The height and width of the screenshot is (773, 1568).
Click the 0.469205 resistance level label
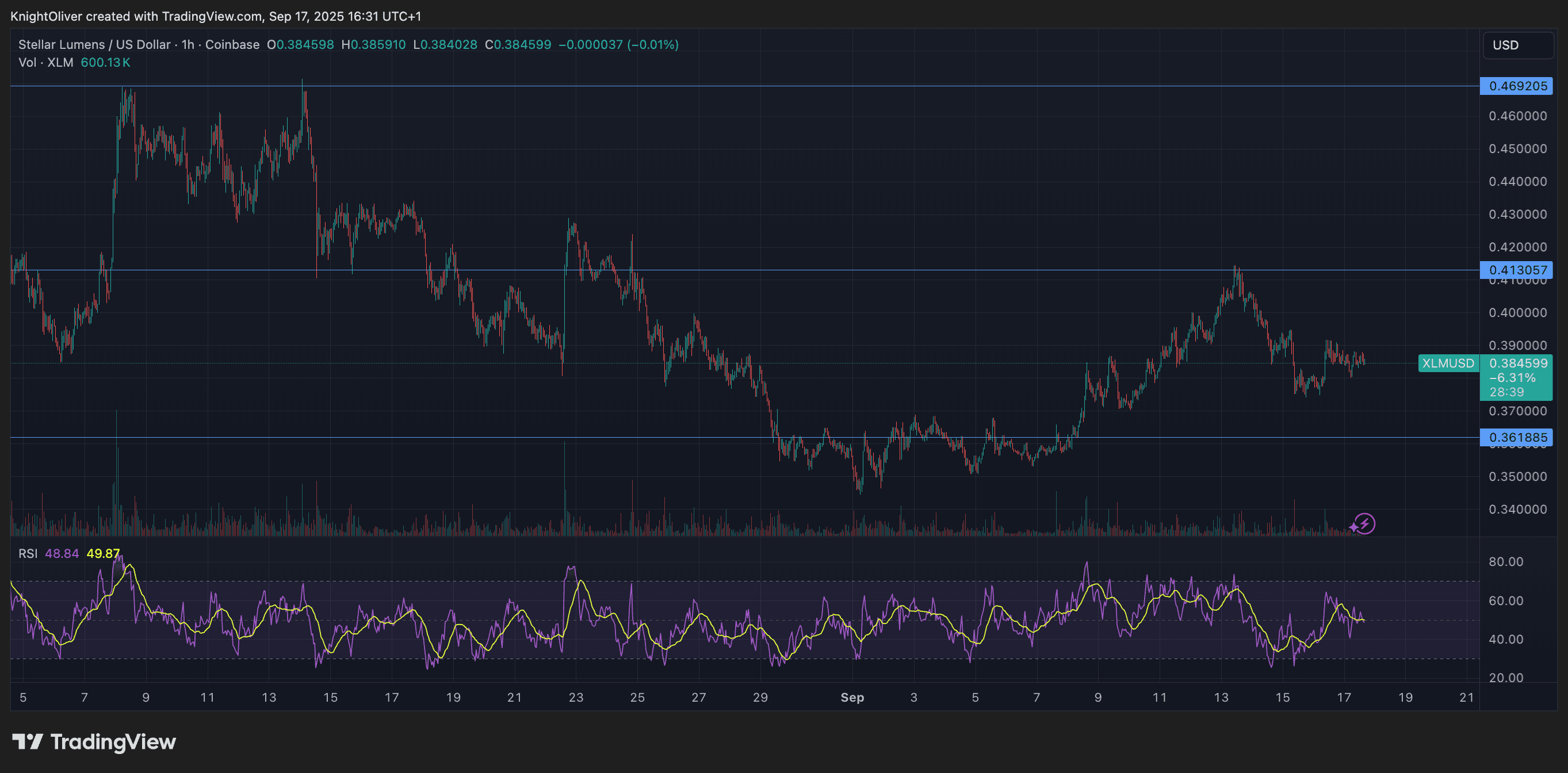[1517, 86]
